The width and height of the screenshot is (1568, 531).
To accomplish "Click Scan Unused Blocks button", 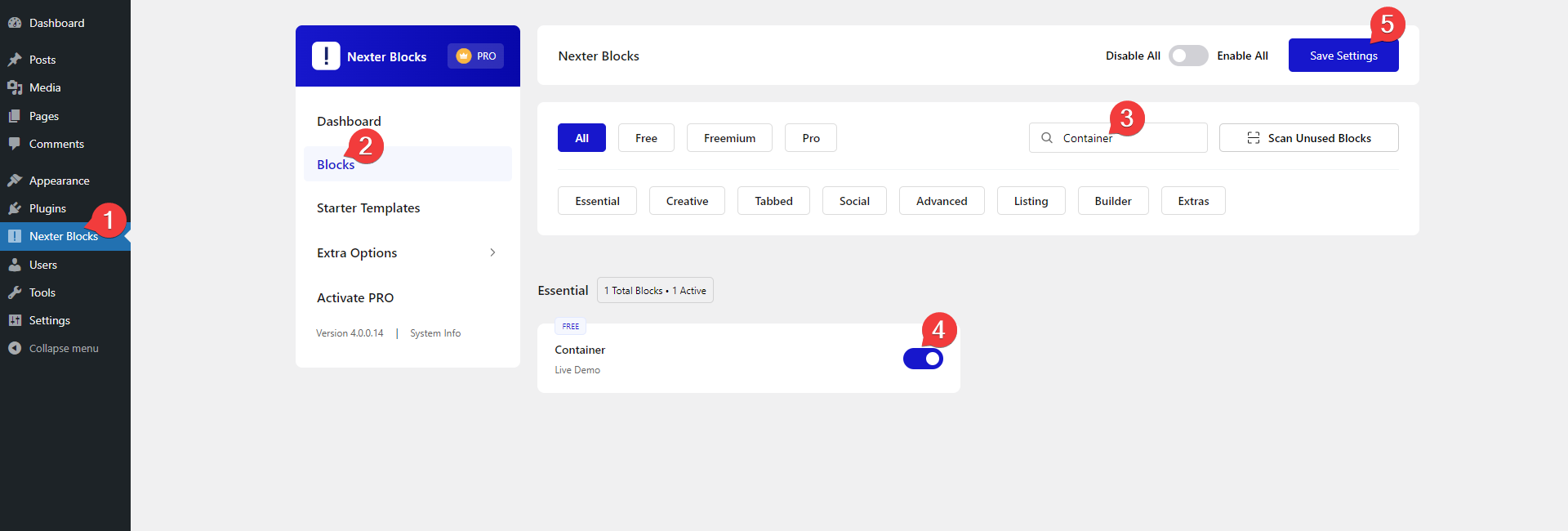I will (1308, 138).
